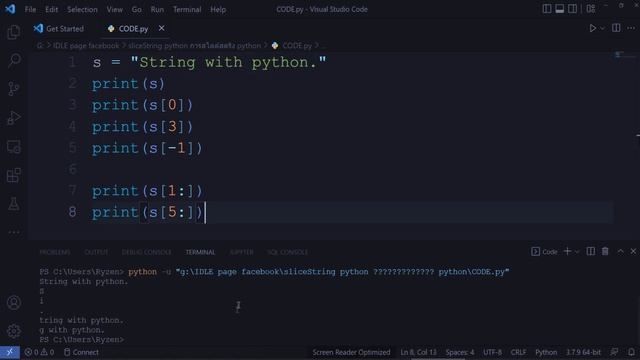
Task: Show errors and warnings count
Action: pos(39,352)
